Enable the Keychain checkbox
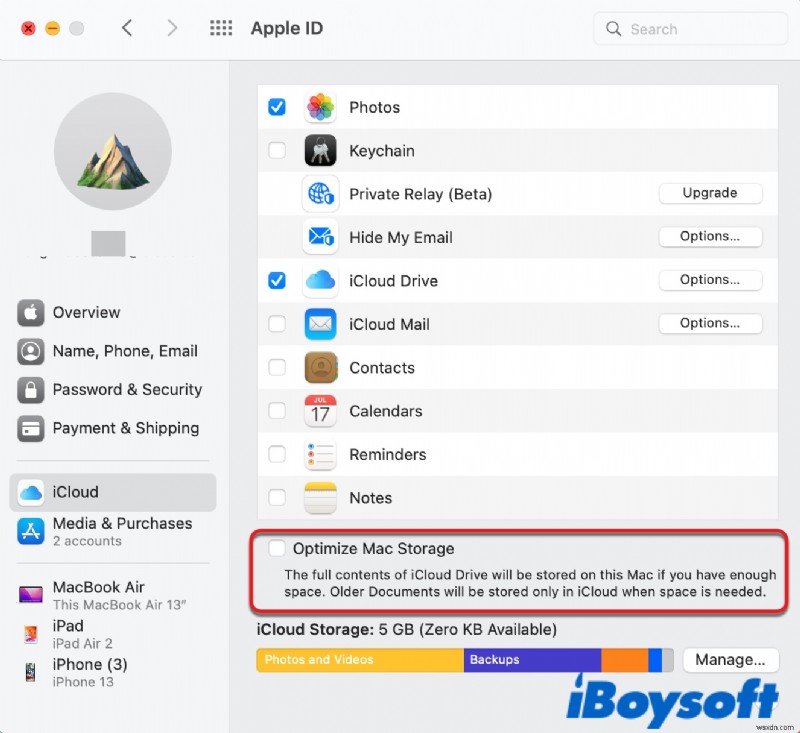 click(277, 150)
